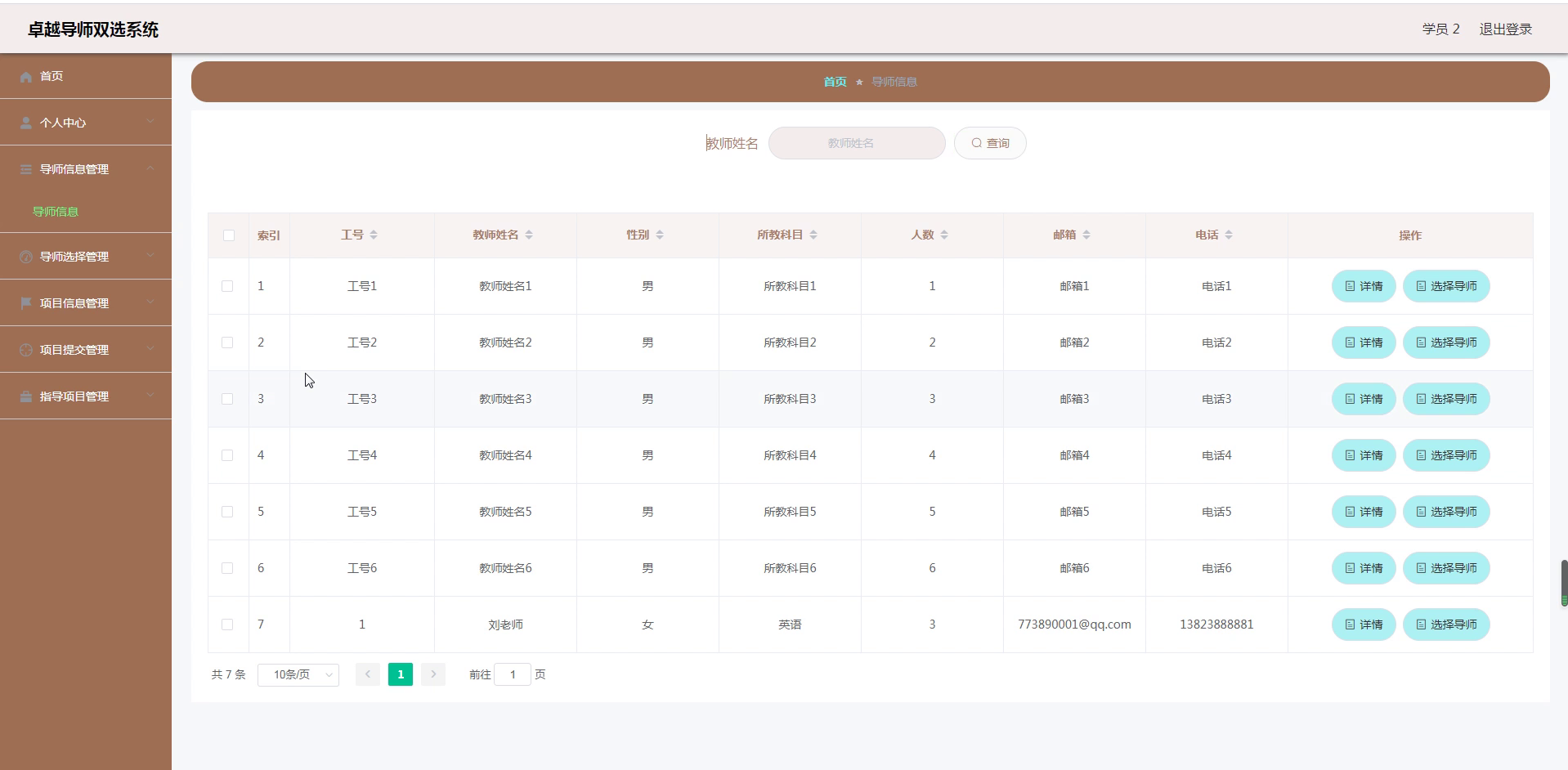1568x770 pixels.
Task: Click the briefcase icon for 指导项目管理
Action: pyautogui.click(x=25, y=396)
